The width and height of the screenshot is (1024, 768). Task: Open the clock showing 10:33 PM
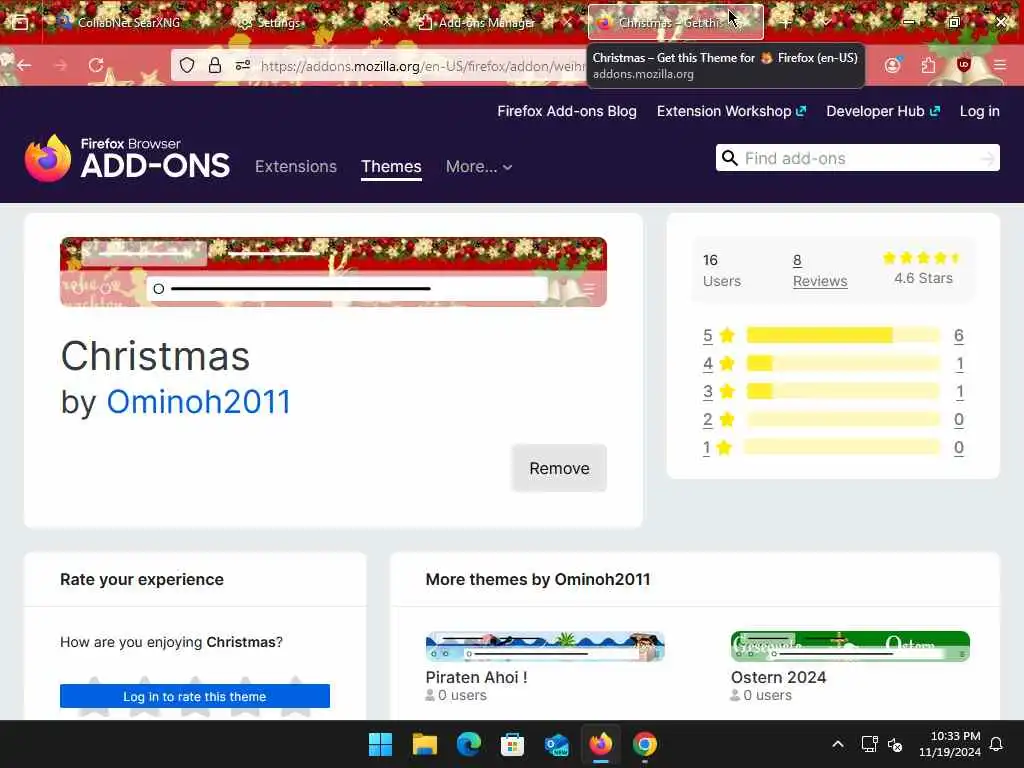950,744
